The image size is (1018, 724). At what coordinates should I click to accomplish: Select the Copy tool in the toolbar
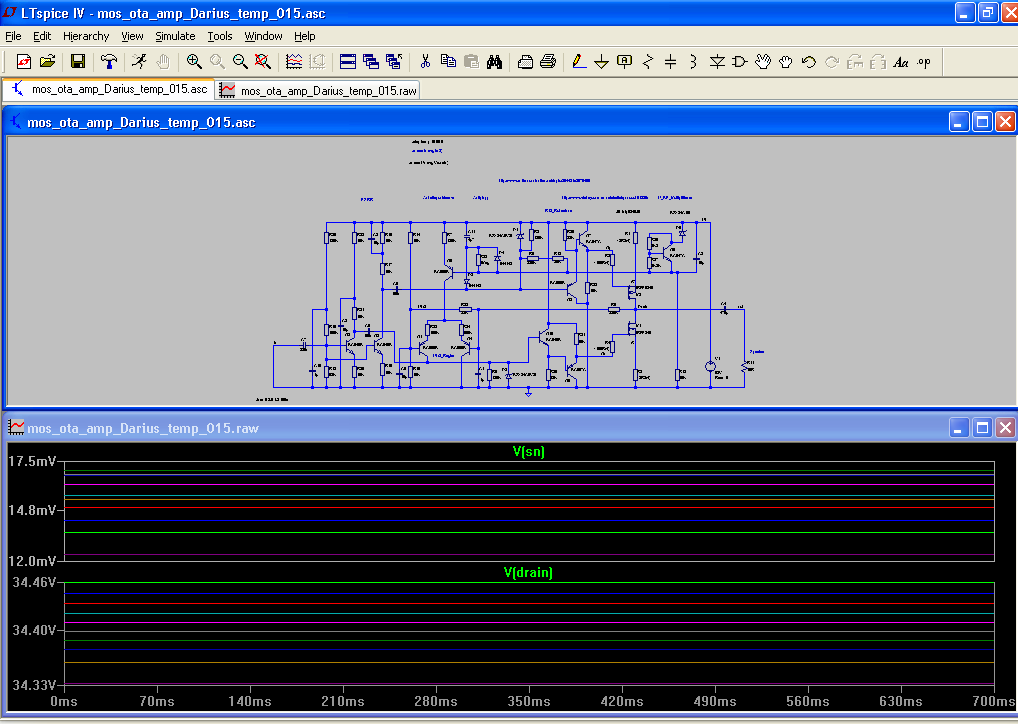point(448,62)
